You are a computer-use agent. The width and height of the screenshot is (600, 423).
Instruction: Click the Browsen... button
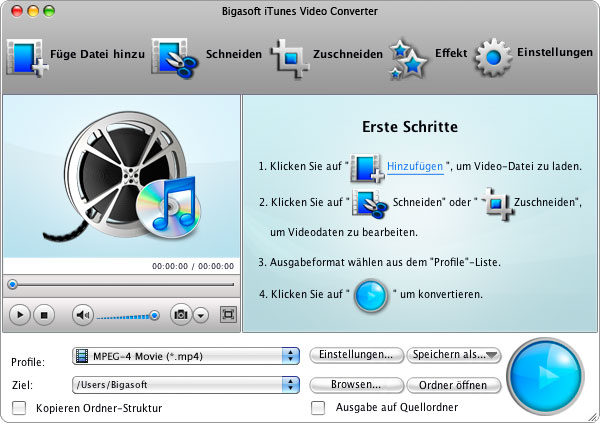click(x=356, y=385)
